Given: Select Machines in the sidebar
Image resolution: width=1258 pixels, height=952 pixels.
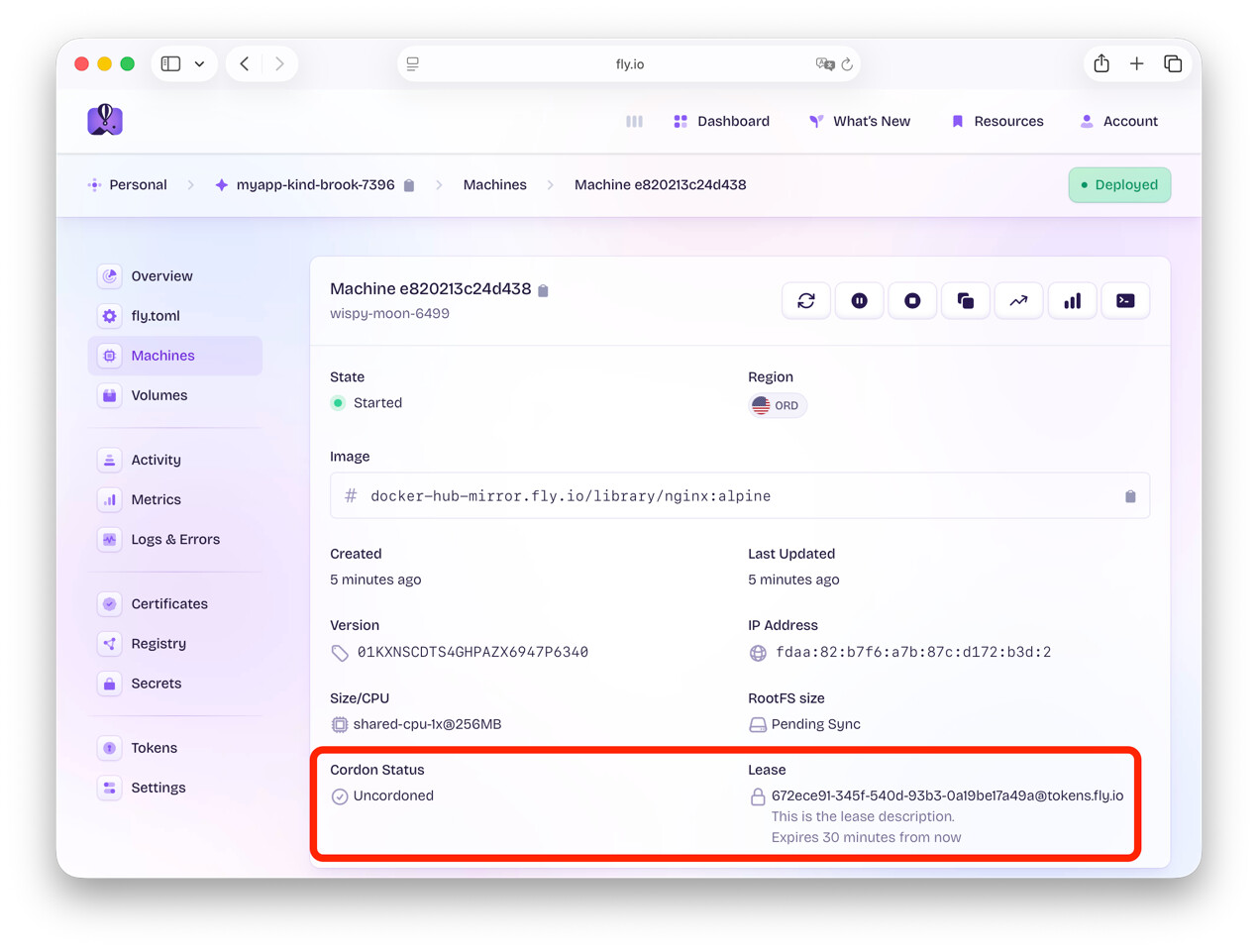Looking at the screenshot, I should [175, 356].
